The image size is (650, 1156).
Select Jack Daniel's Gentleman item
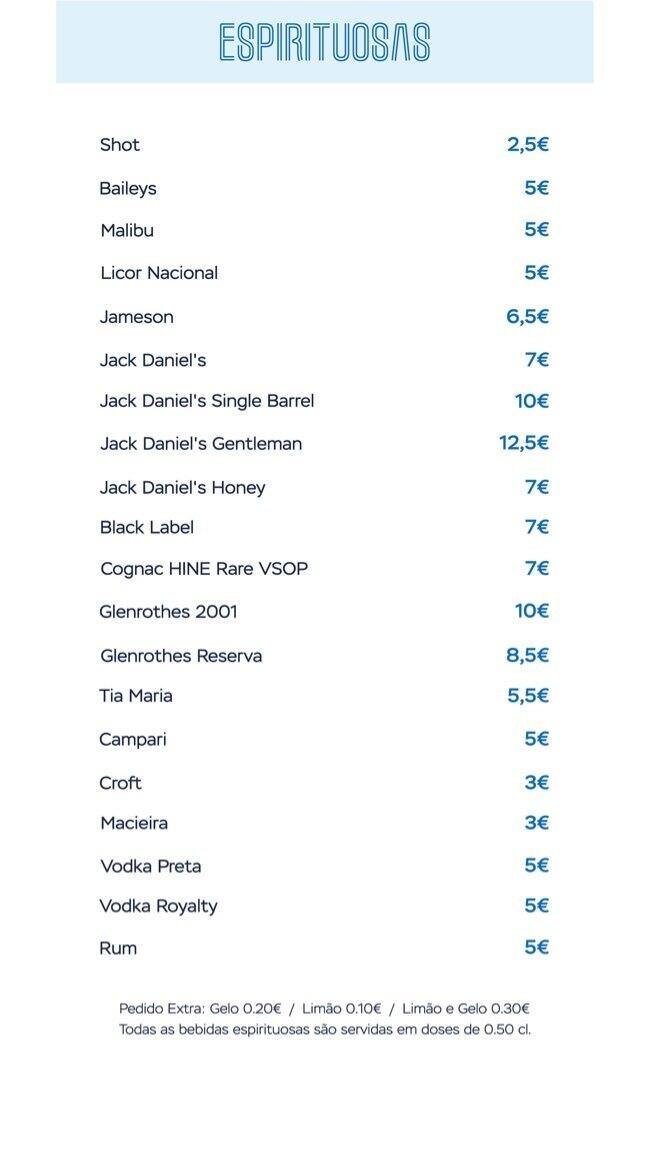(x=201, y=443)
